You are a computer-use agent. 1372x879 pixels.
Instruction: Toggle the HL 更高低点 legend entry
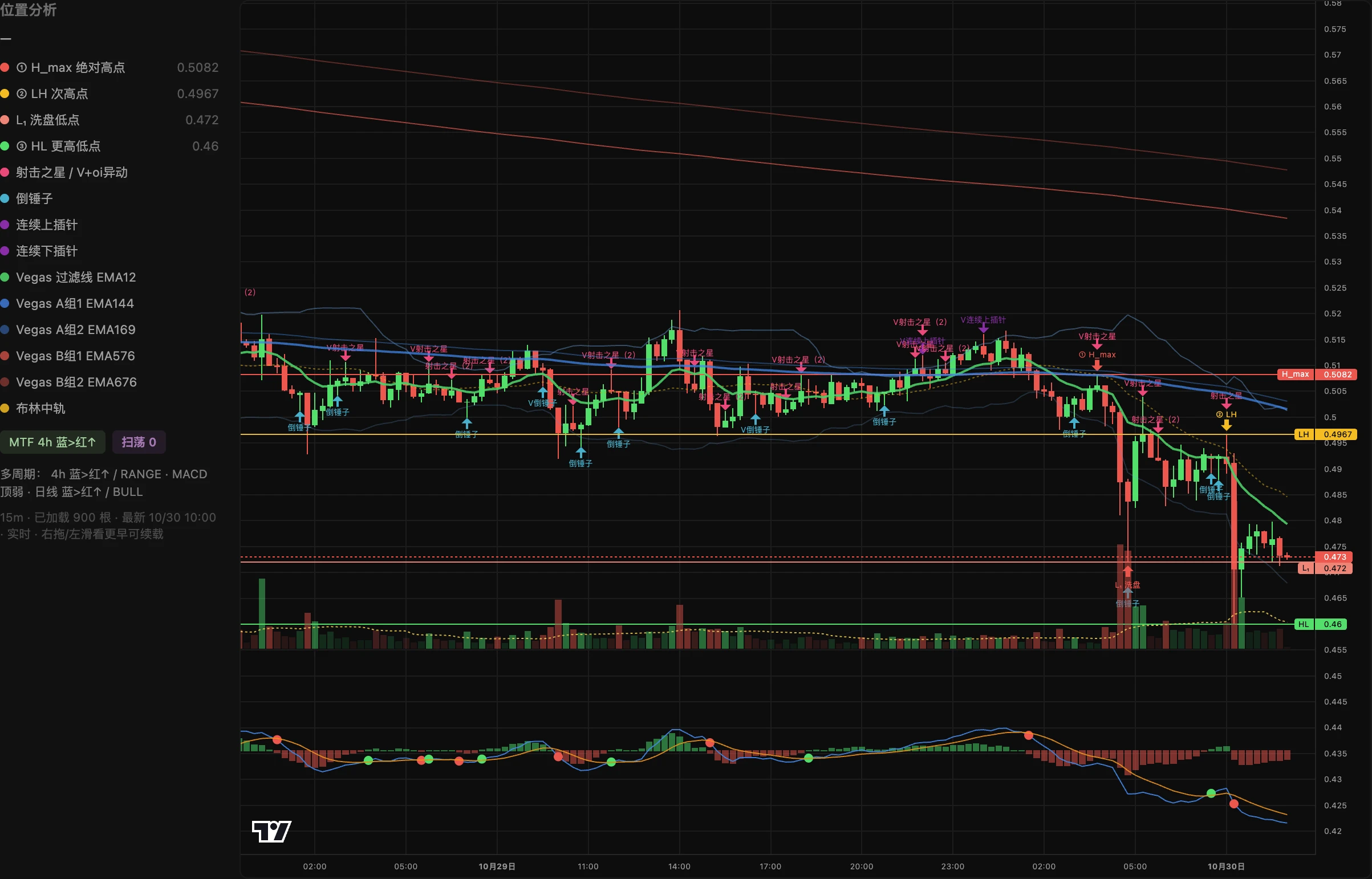click(109, 146)
